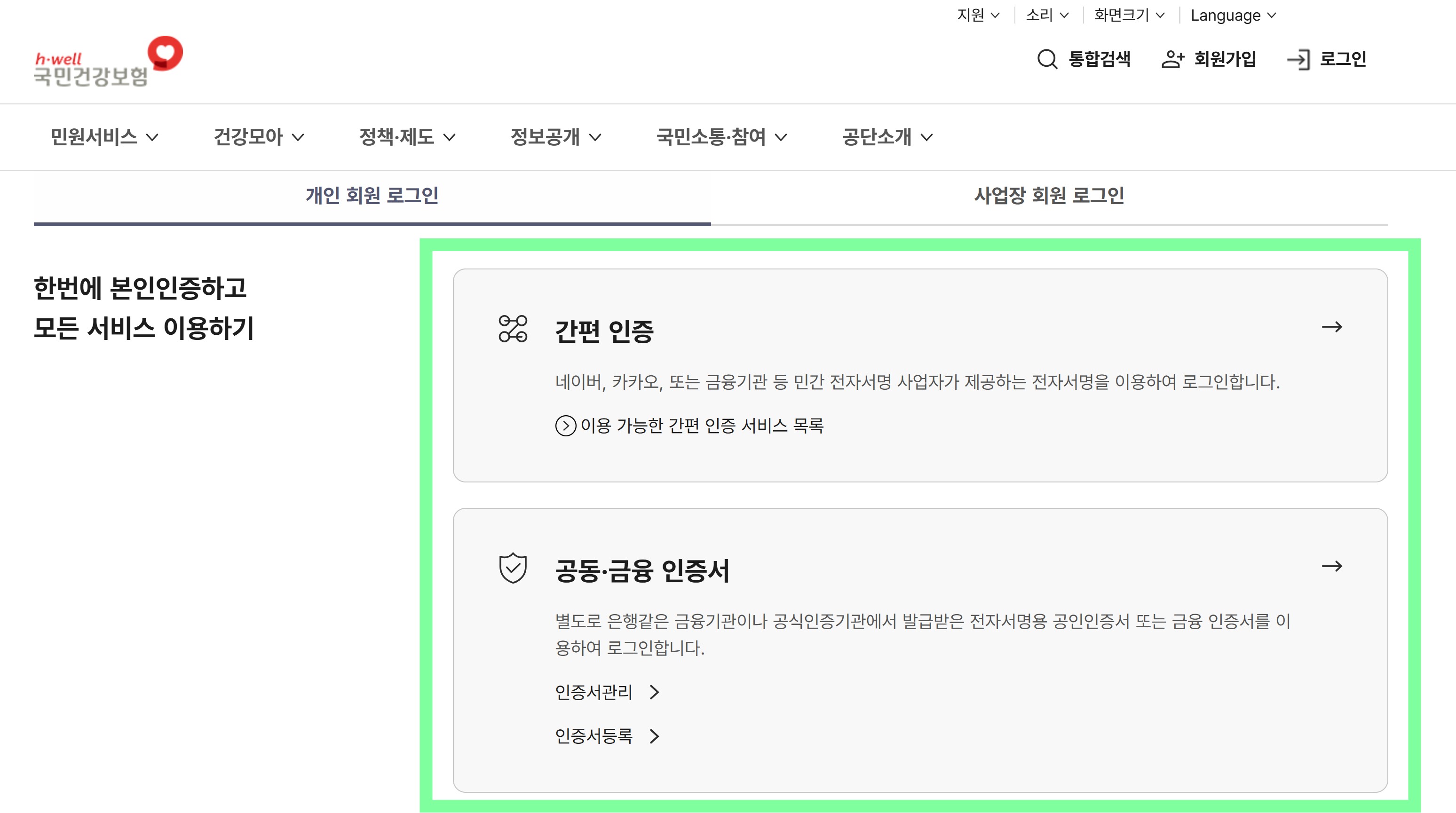The image size is (1456, 813).
Task: Expand the 민원서비스 navigation menu
Action: tap(104, 137)
